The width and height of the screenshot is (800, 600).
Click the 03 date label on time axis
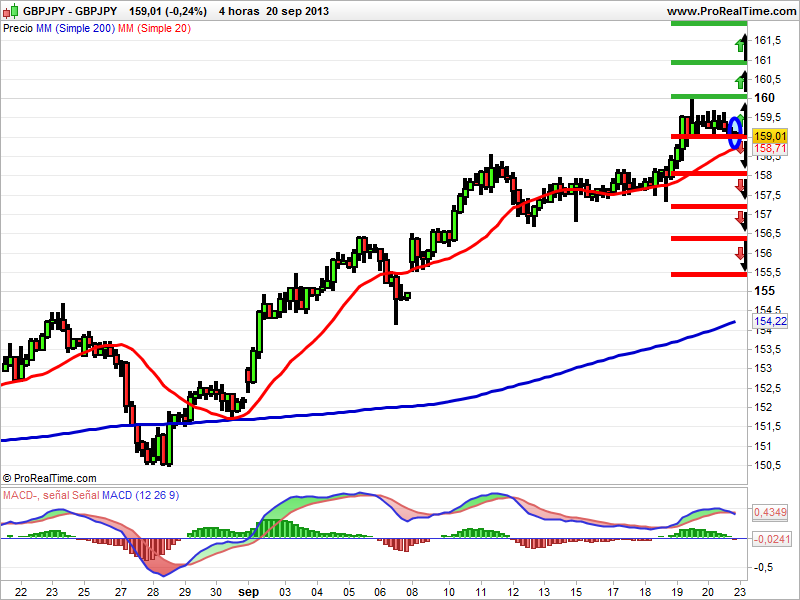(285, 592)
